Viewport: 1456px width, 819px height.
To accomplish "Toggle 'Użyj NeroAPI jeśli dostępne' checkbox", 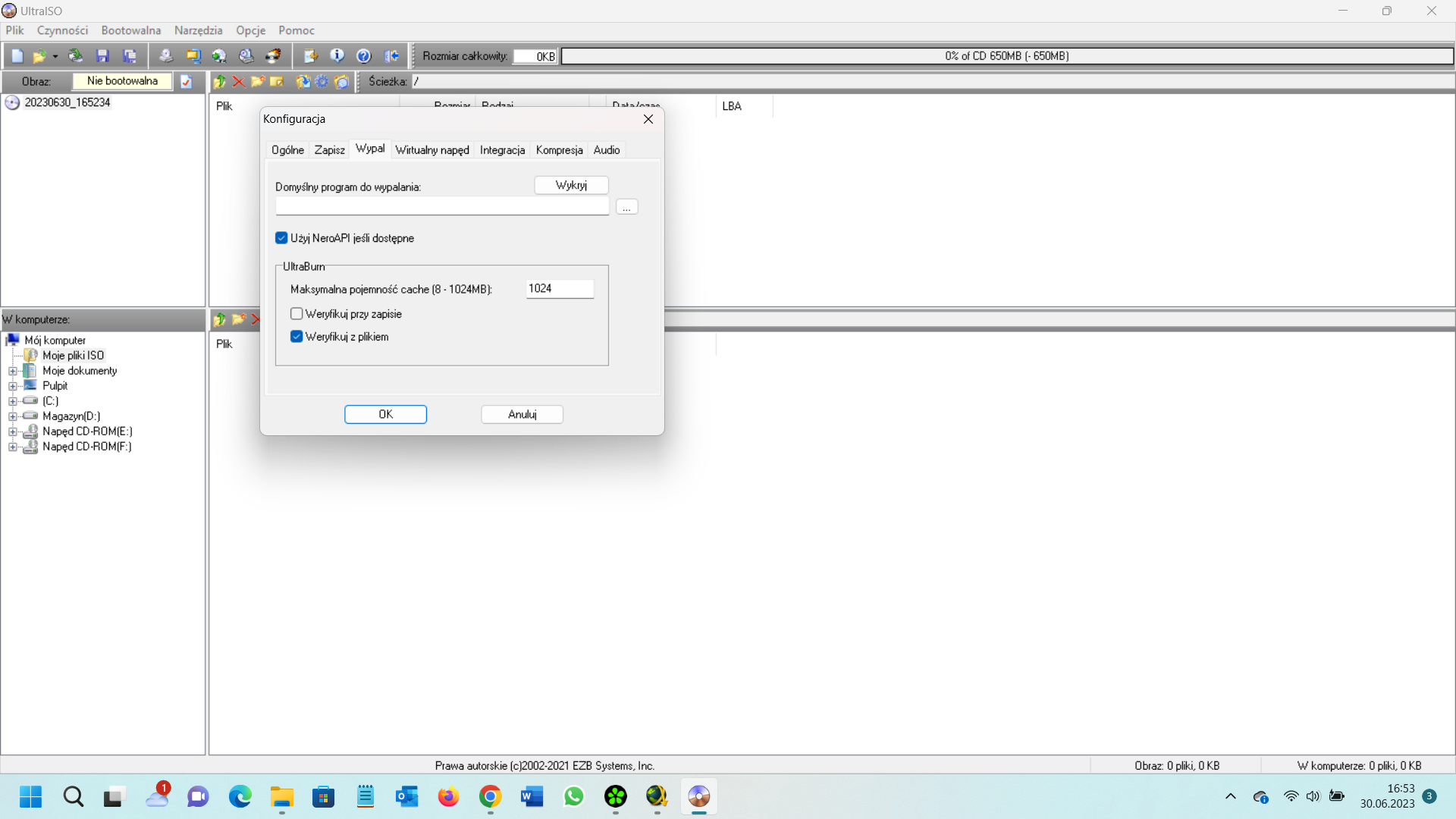I will pos(281,238).
